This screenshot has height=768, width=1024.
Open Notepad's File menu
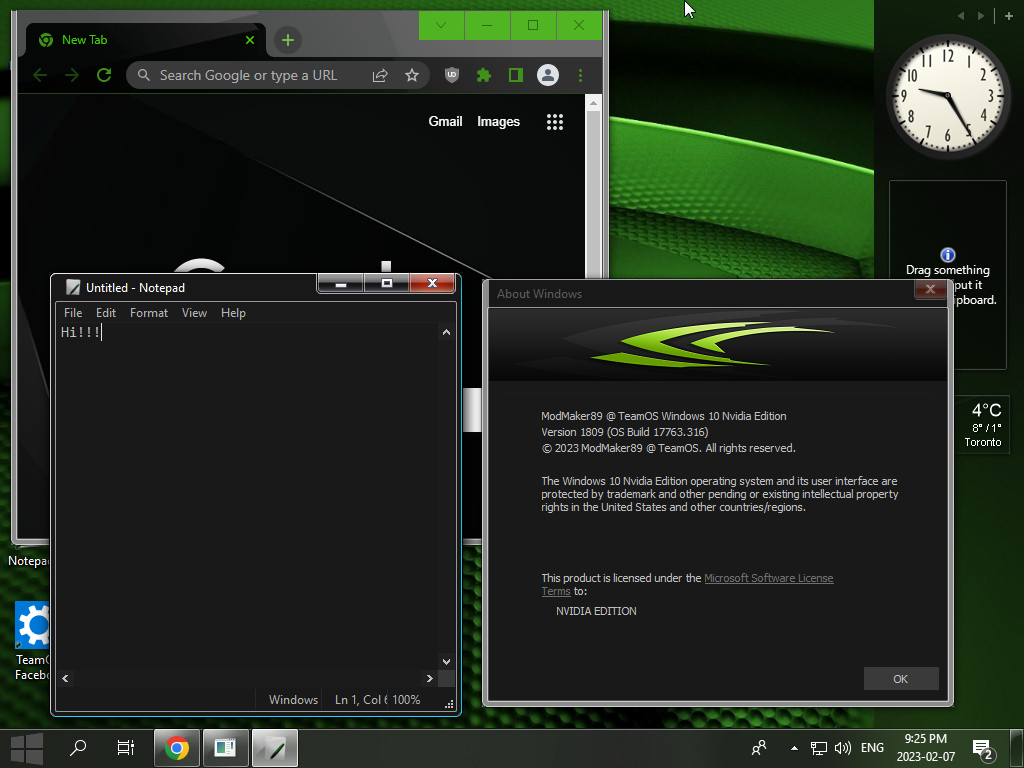click(73, 313)
